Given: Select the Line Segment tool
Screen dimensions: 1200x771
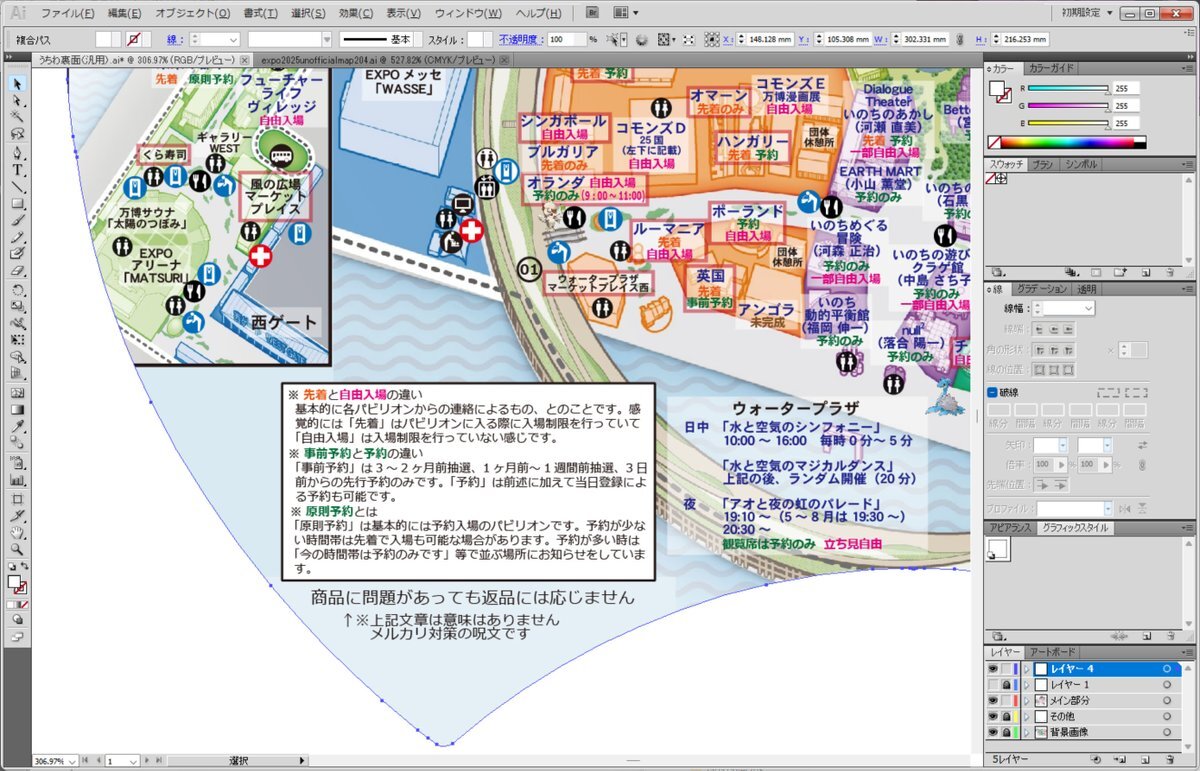Looking at the screenshot, I should pyautogui.click(x=17, y=187).
